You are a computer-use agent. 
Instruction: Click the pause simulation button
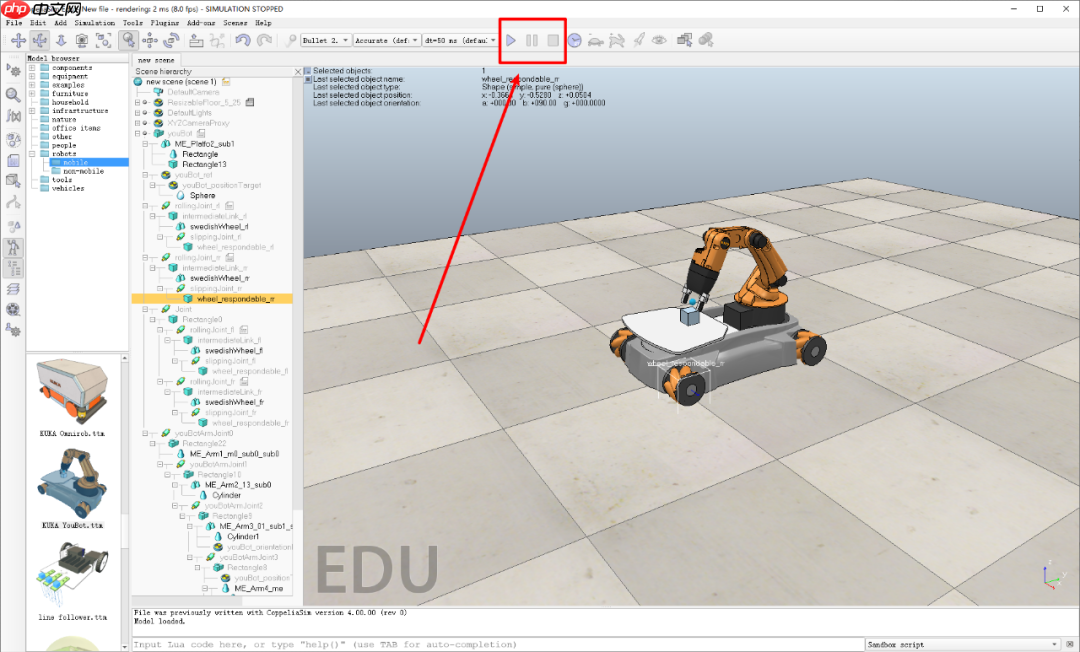pos(532,41)
